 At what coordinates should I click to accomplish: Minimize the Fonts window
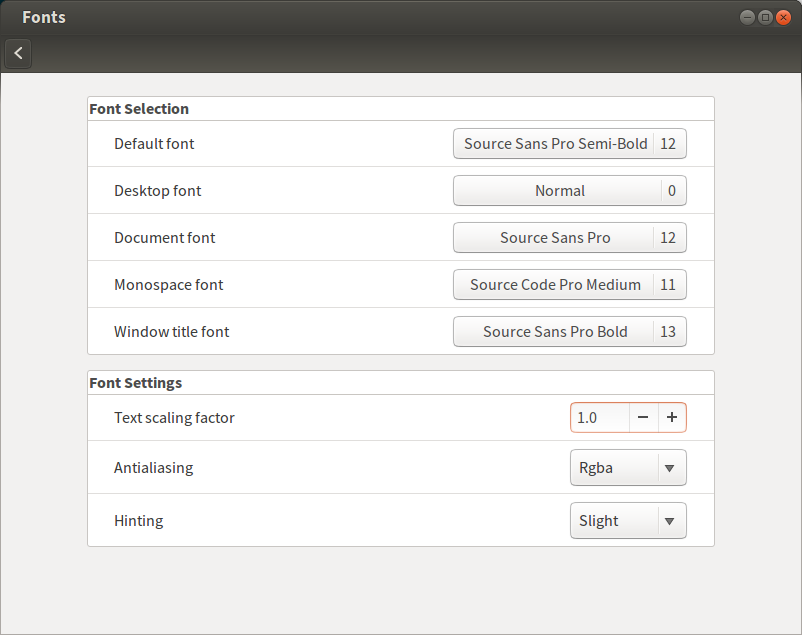click(748, 17)
